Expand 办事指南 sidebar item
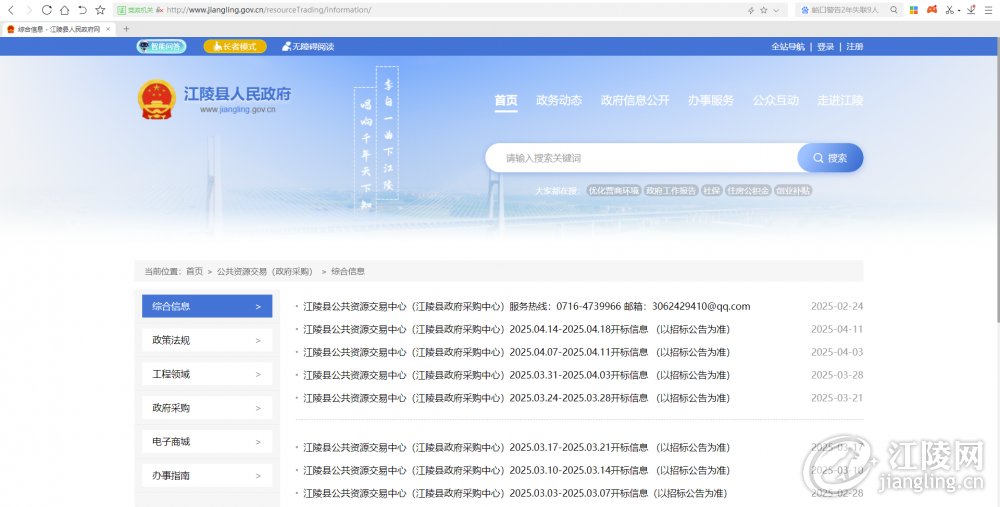This screenshot has height=507, width=1000. (x=207, y=475)
